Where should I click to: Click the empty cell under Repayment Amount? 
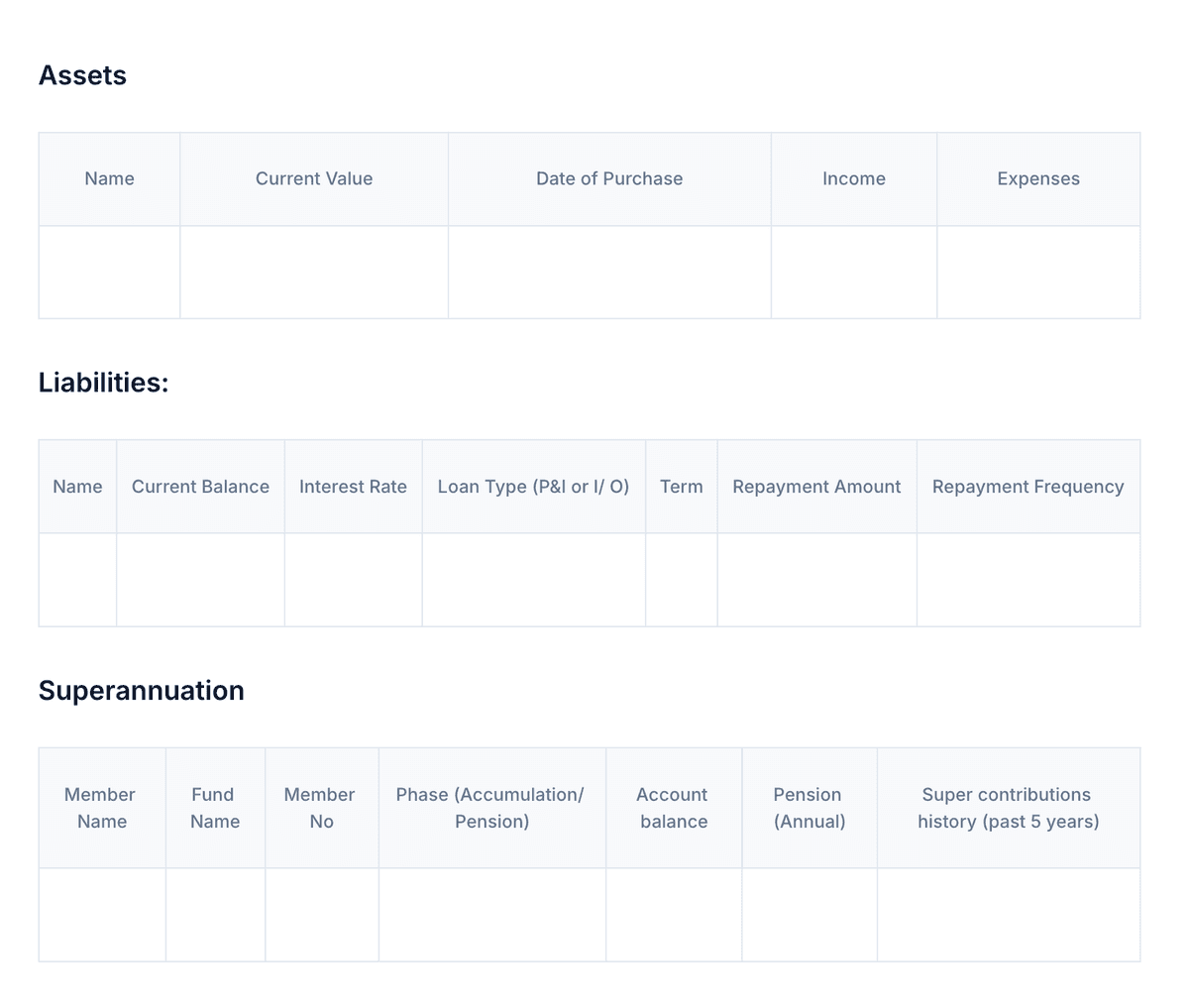[816, 579]
